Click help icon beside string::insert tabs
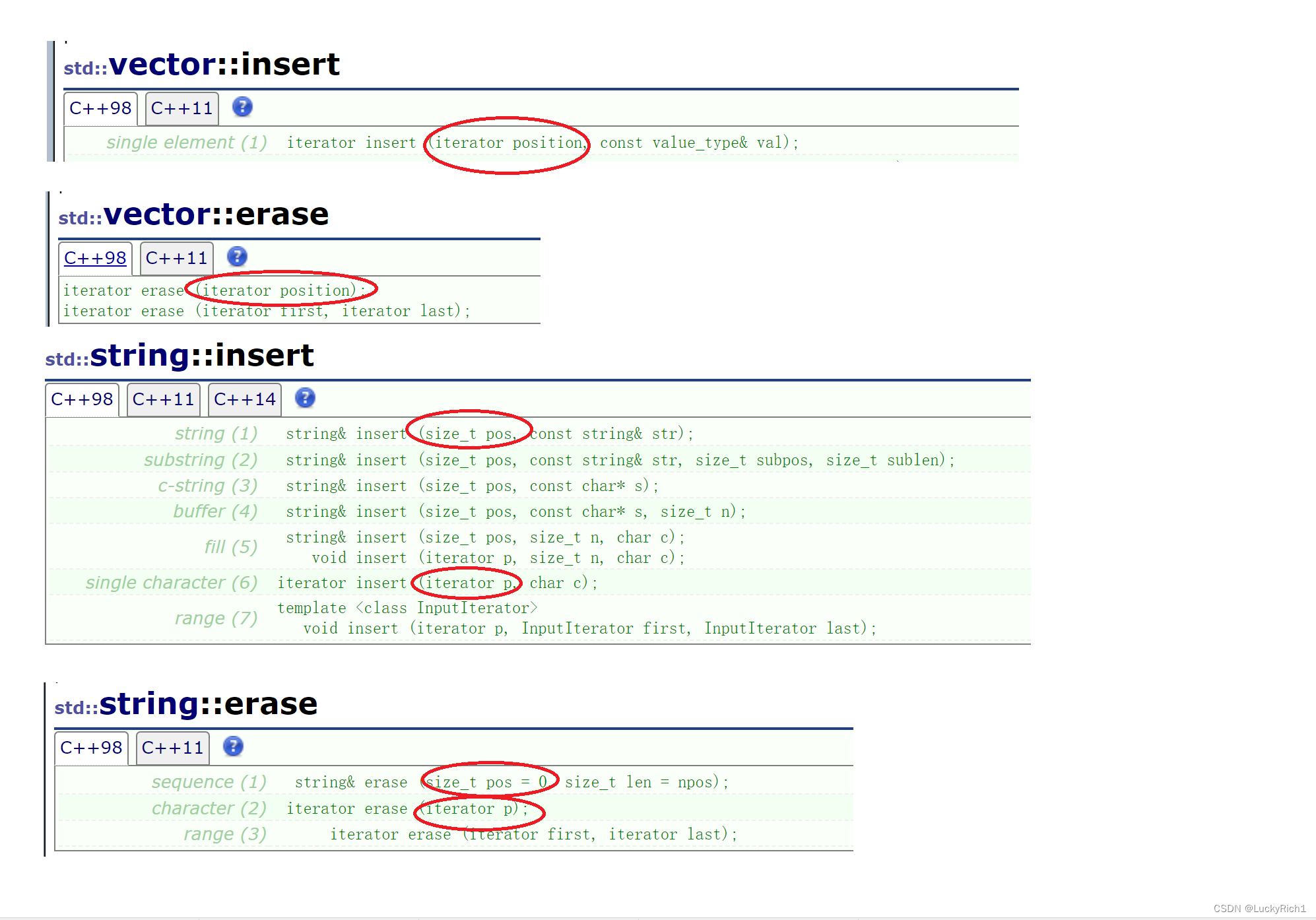Image resolution: width=1316 pixels, height=920 pixels. 305,398
